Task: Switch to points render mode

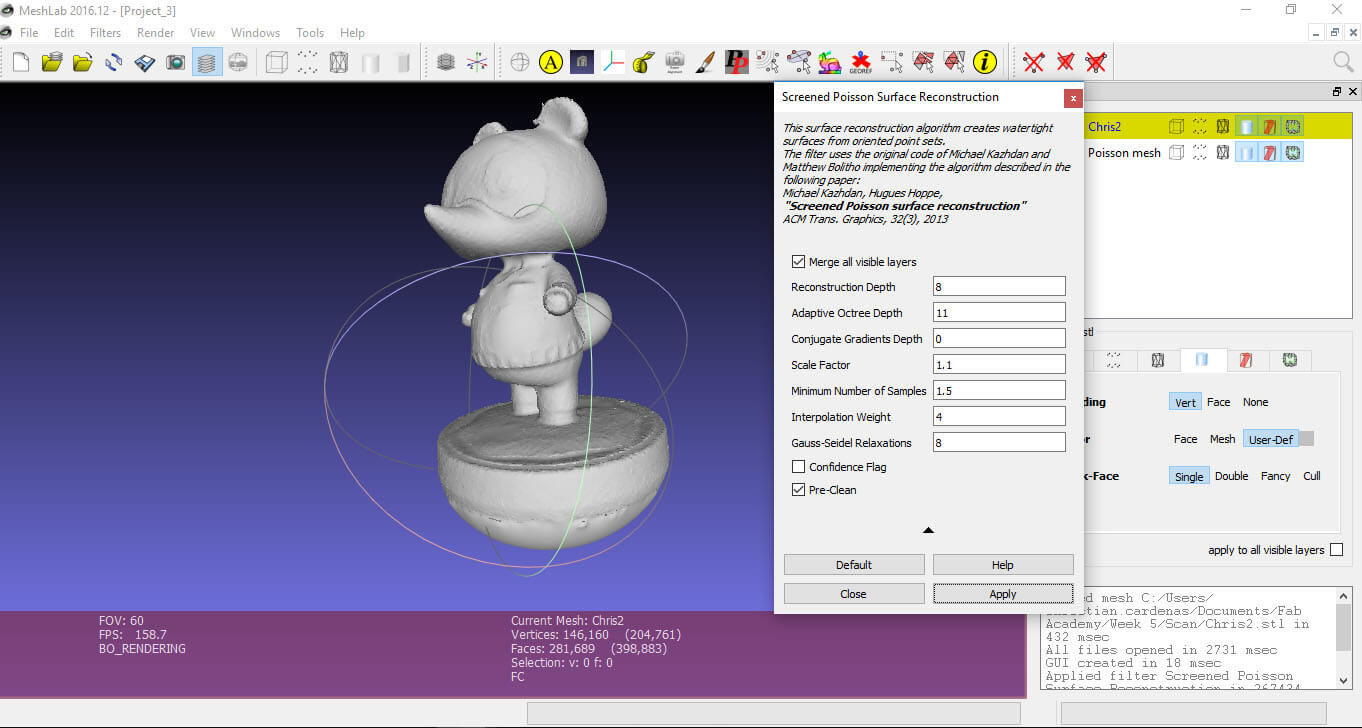Action: coord(308,62)
